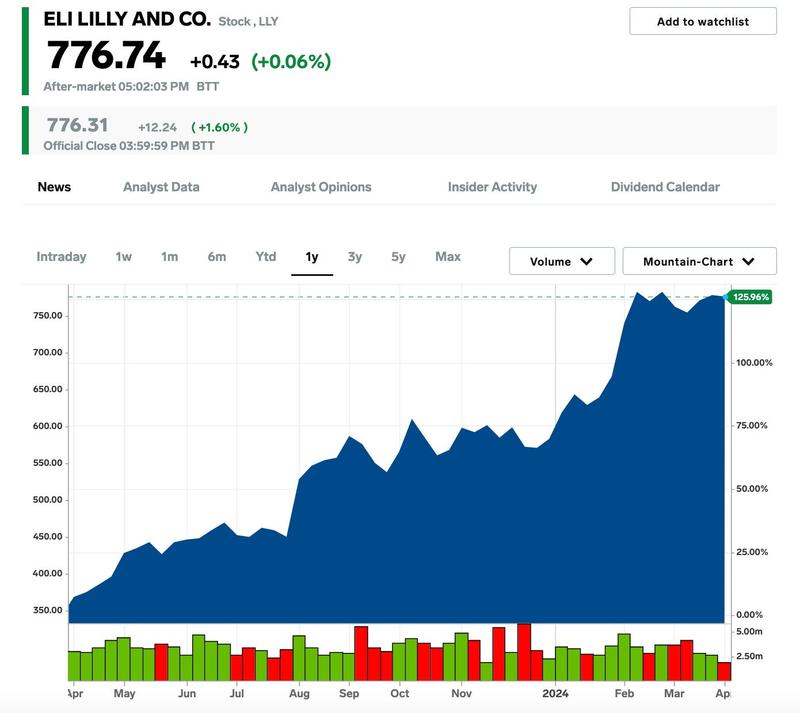800x713 pixels.
Task: Select the 1y chart range
Action: pos(312,257)
